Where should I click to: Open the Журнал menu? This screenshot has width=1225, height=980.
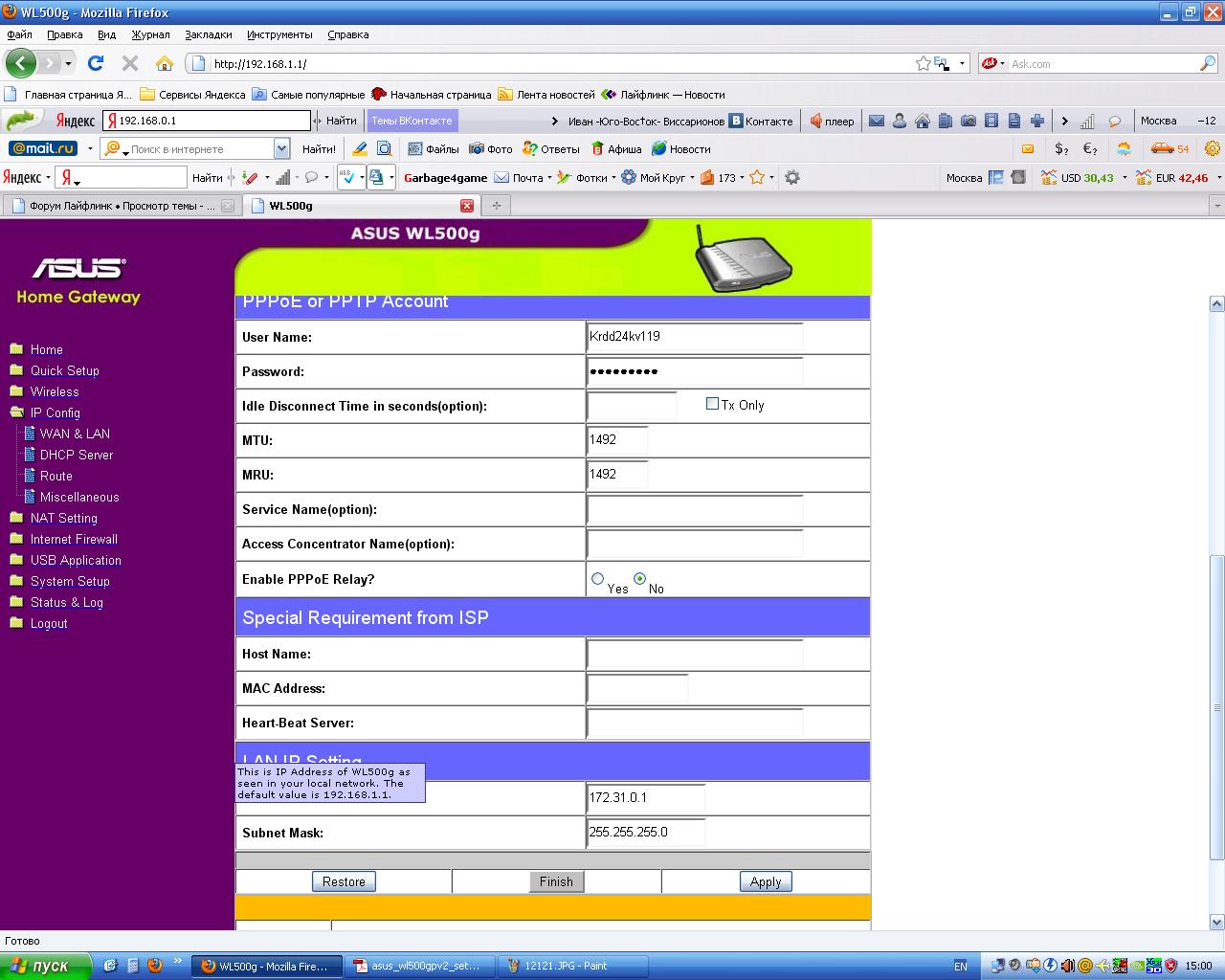[x=150, y=34]
